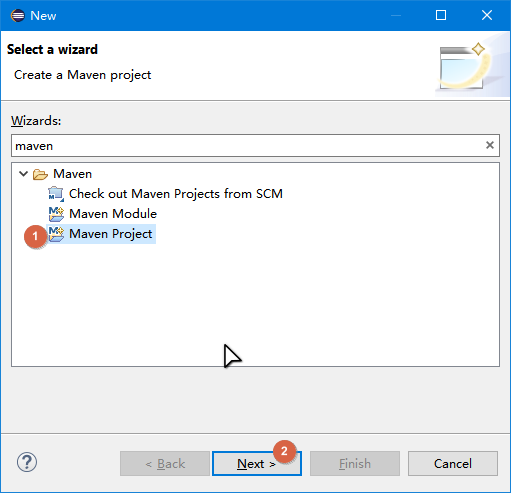Click the Check out from SCM icon
The height and width of the screenshot is (493, 511).
(56, 194)
